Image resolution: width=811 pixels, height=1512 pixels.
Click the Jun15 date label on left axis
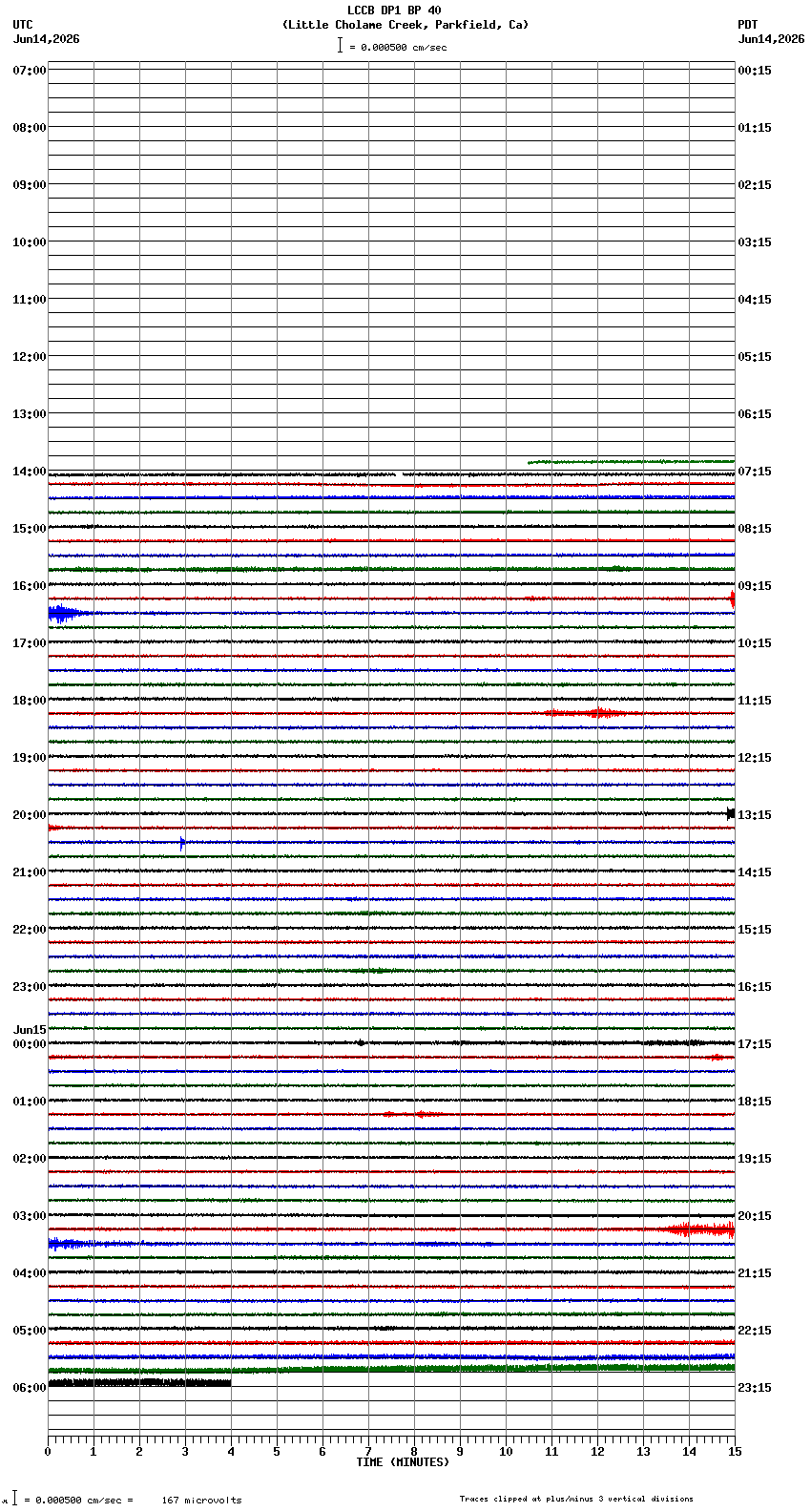click(30, 1030)
